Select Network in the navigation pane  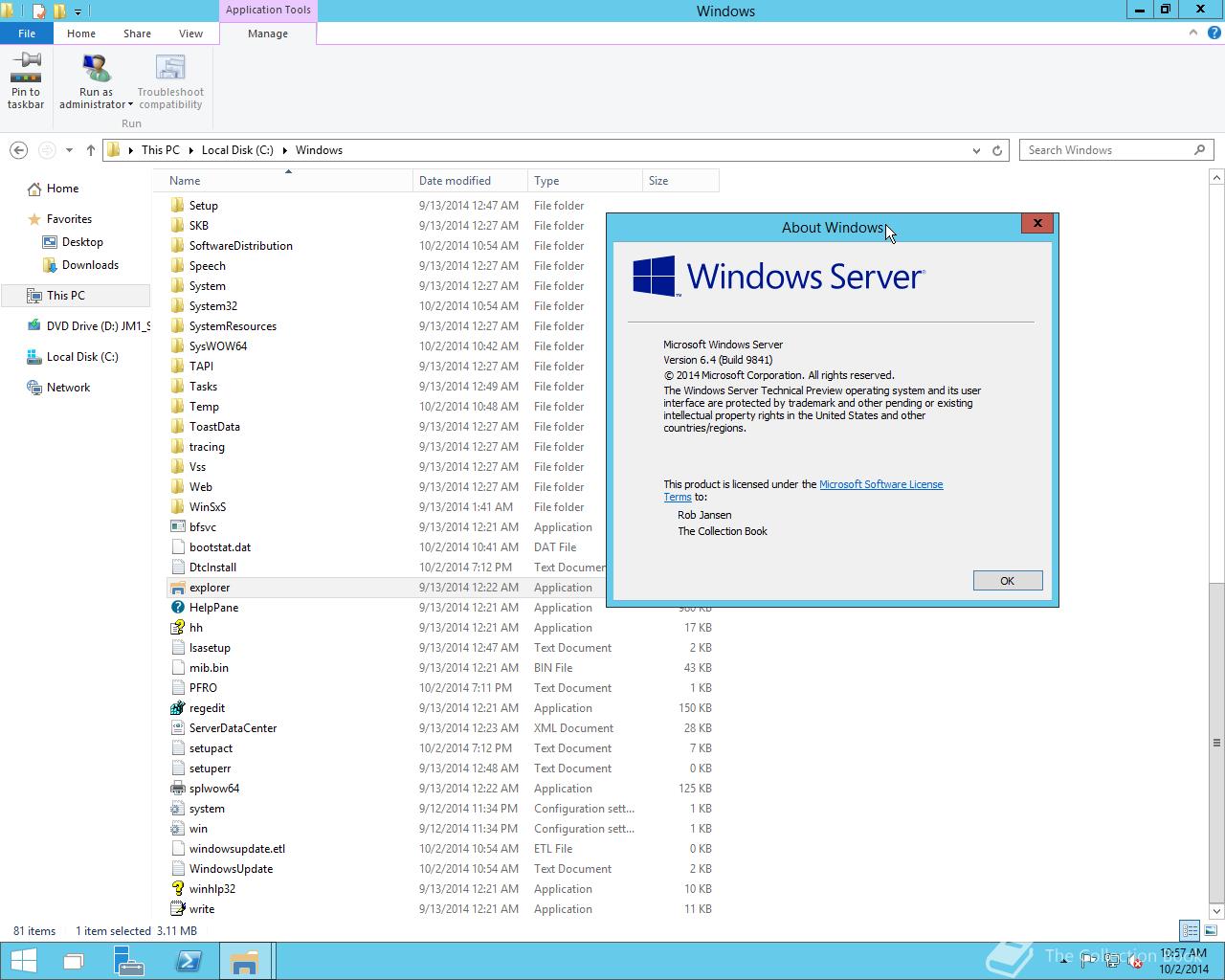click(68, 388)
